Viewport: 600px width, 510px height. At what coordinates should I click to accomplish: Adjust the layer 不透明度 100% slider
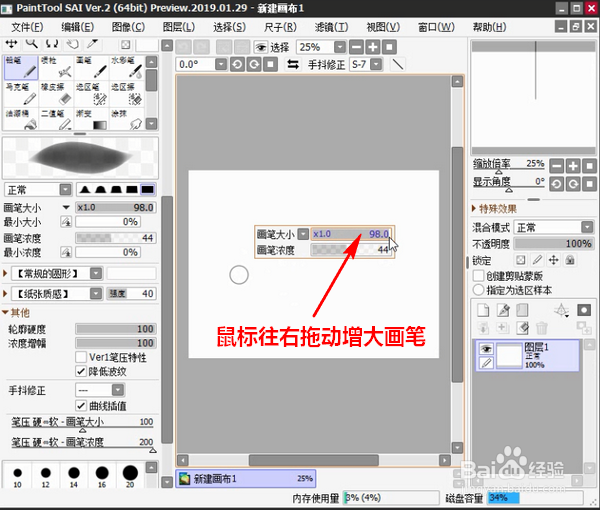click(x=554, y=243)
